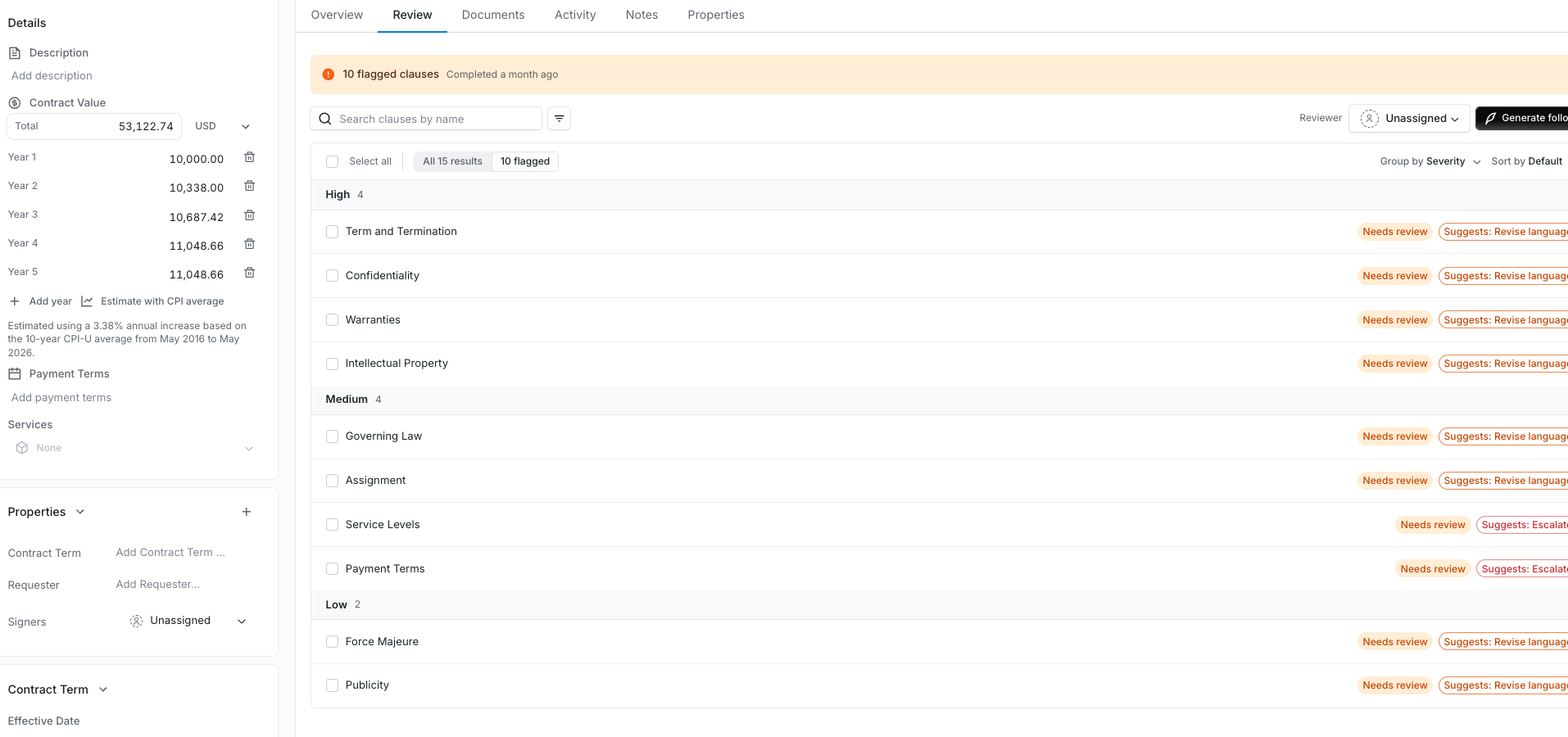Open the Publicity clause row

[940, 685]
